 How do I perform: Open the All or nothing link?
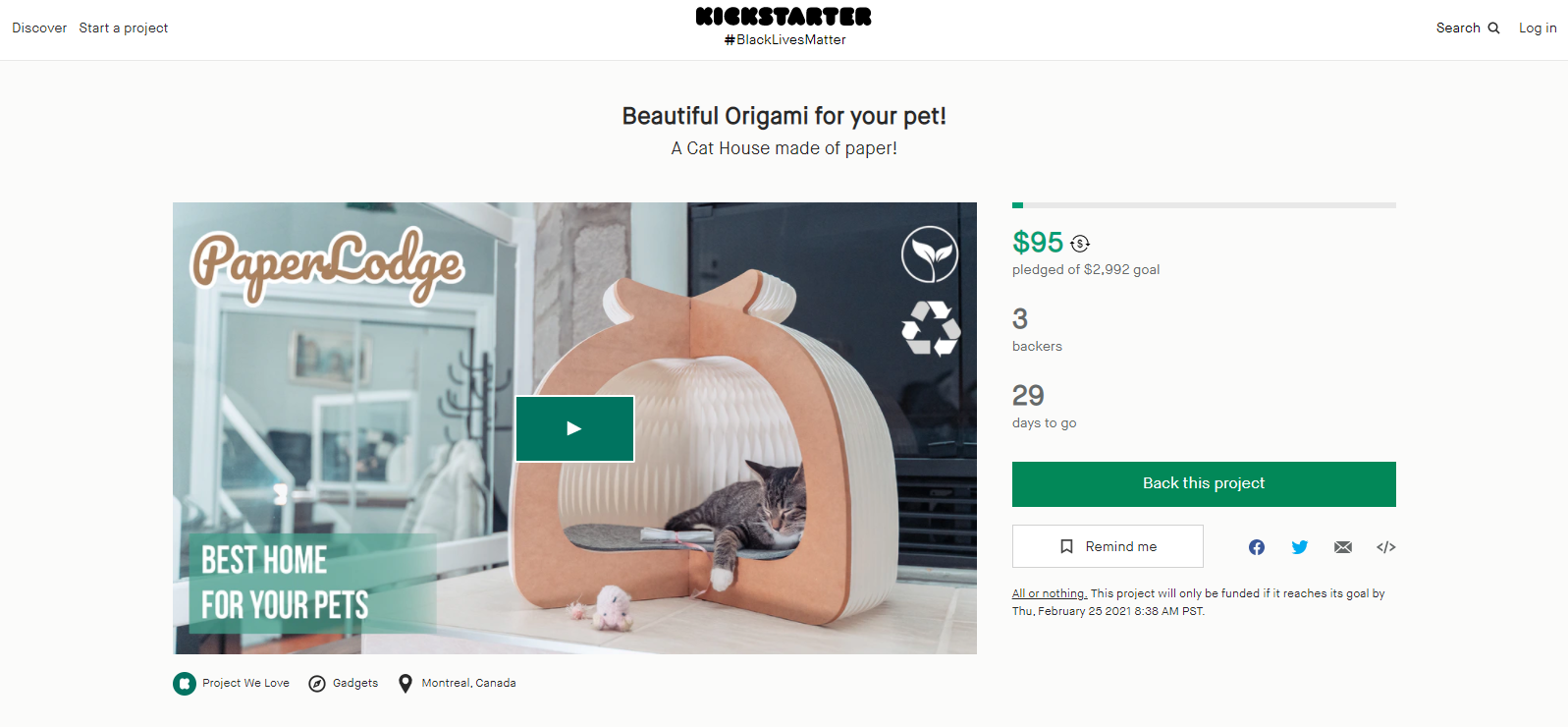[x=1050, y=593]
